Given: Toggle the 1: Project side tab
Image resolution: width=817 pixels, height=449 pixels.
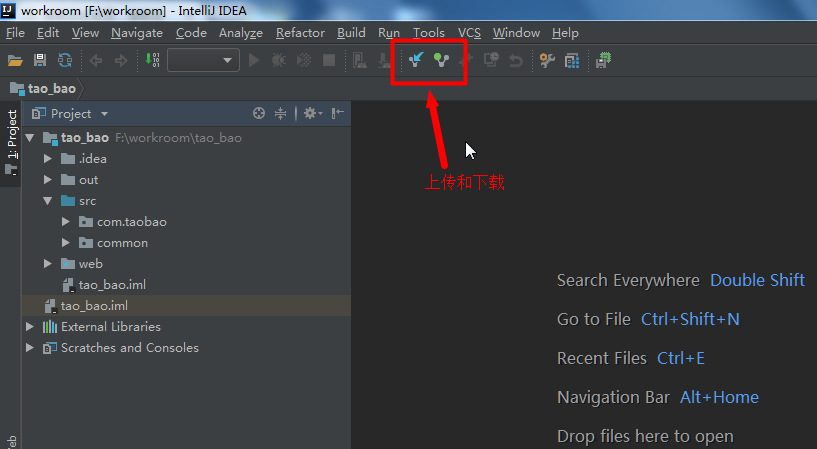Looking at the screenshot, I should 11,143.
